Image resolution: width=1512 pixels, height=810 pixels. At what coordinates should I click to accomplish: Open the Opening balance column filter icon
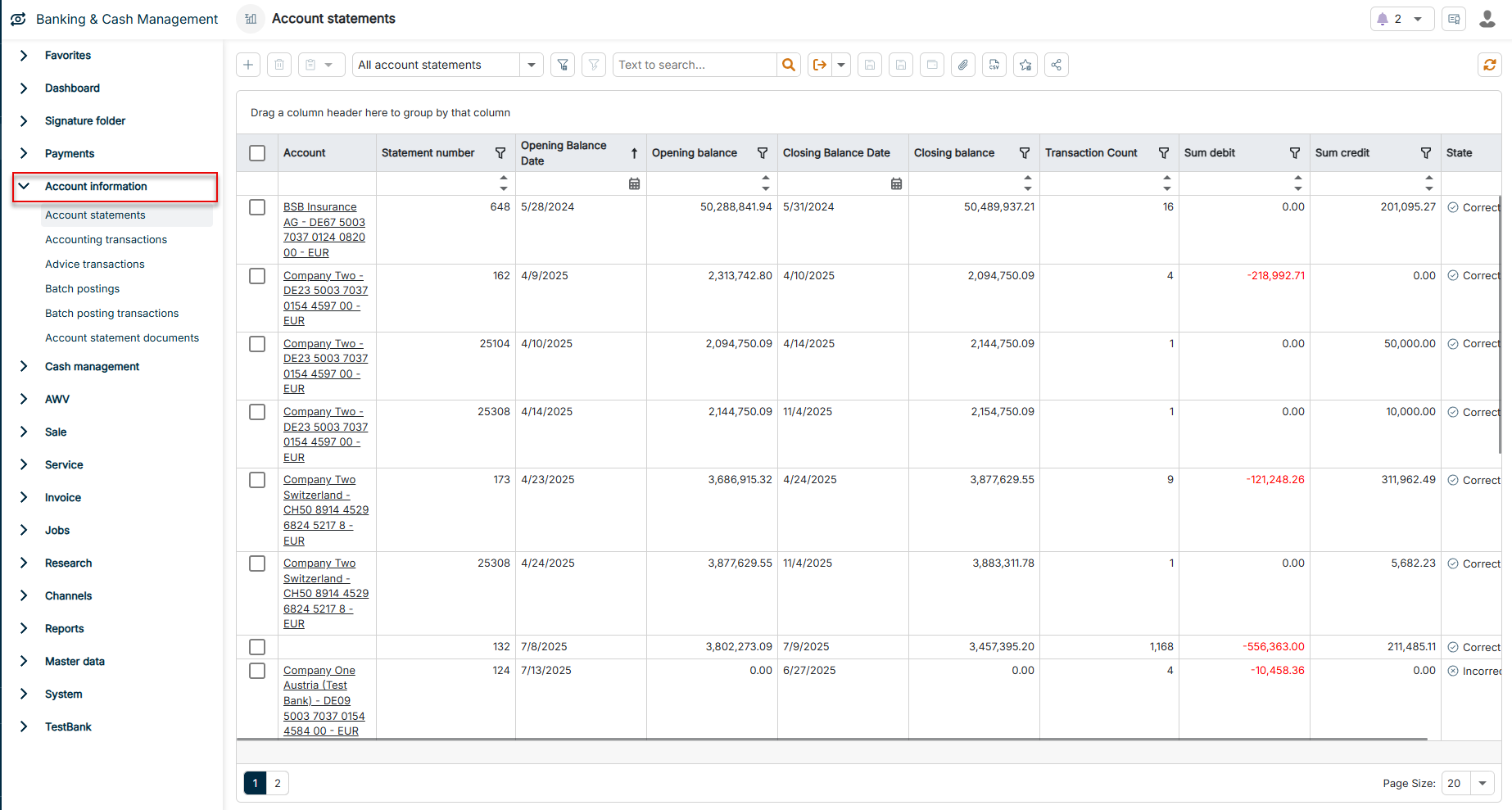(763, 153)
